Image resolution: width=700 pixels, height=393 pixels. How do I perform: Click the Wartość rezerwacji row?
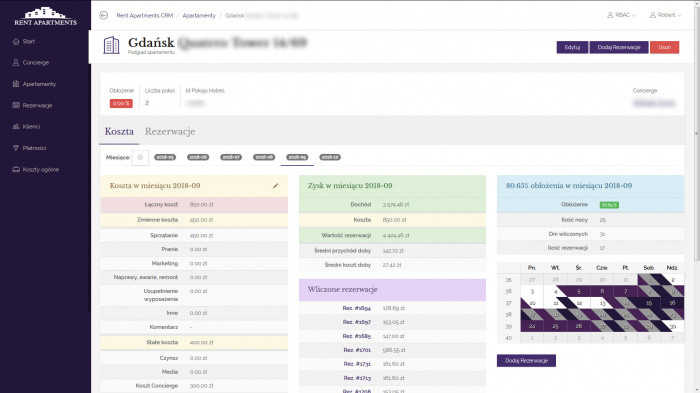(x=392, y=235)
